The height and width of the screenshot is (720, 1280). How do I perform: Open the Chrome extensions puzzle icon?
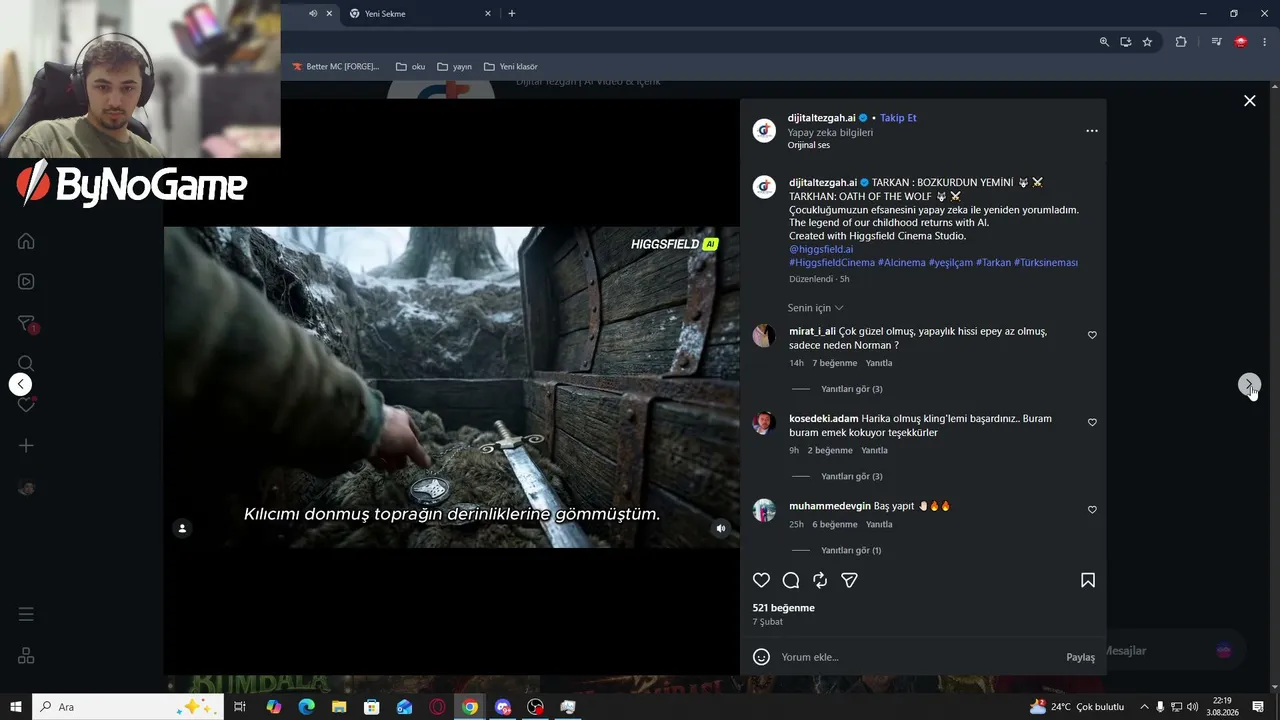click(1181, 42)
